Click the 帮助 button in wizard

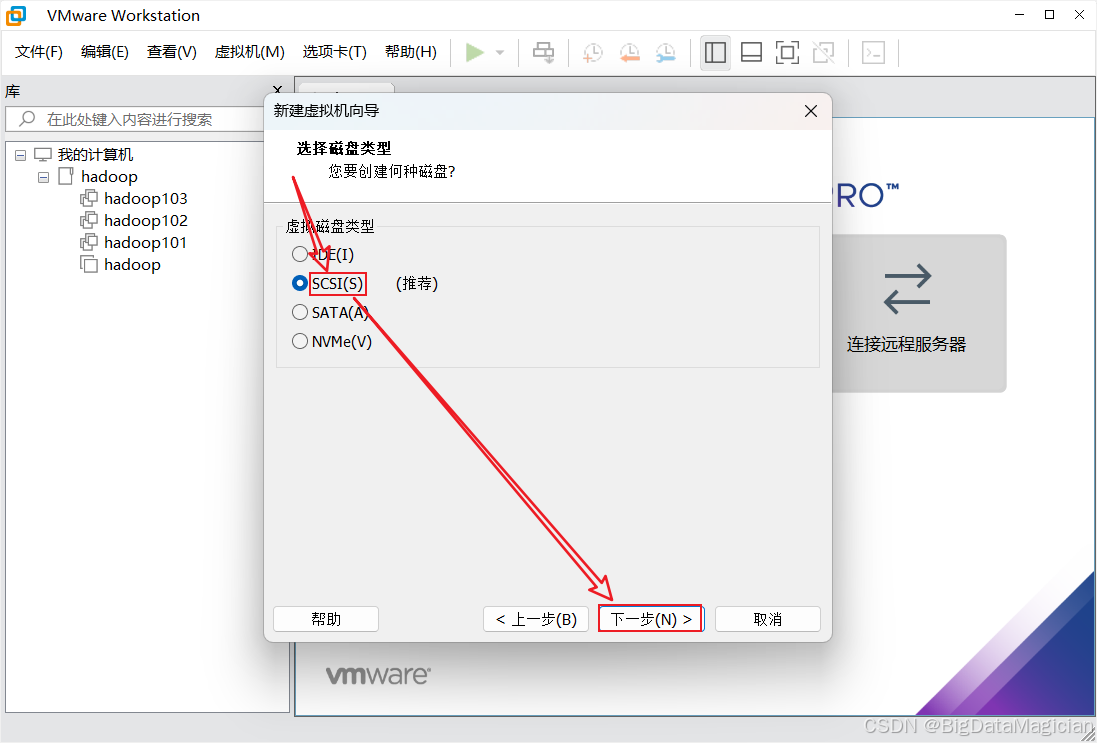(326, 619)
